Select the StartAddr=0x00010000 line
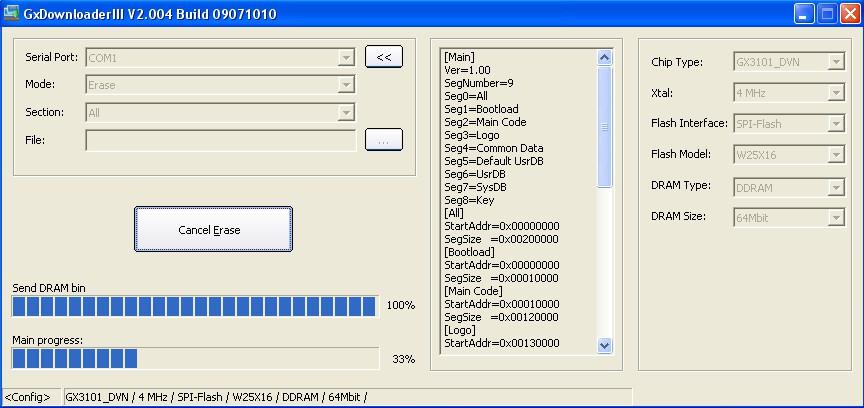Image resolution: width=864 pixels, height=408 pixels. coord(502,304)
